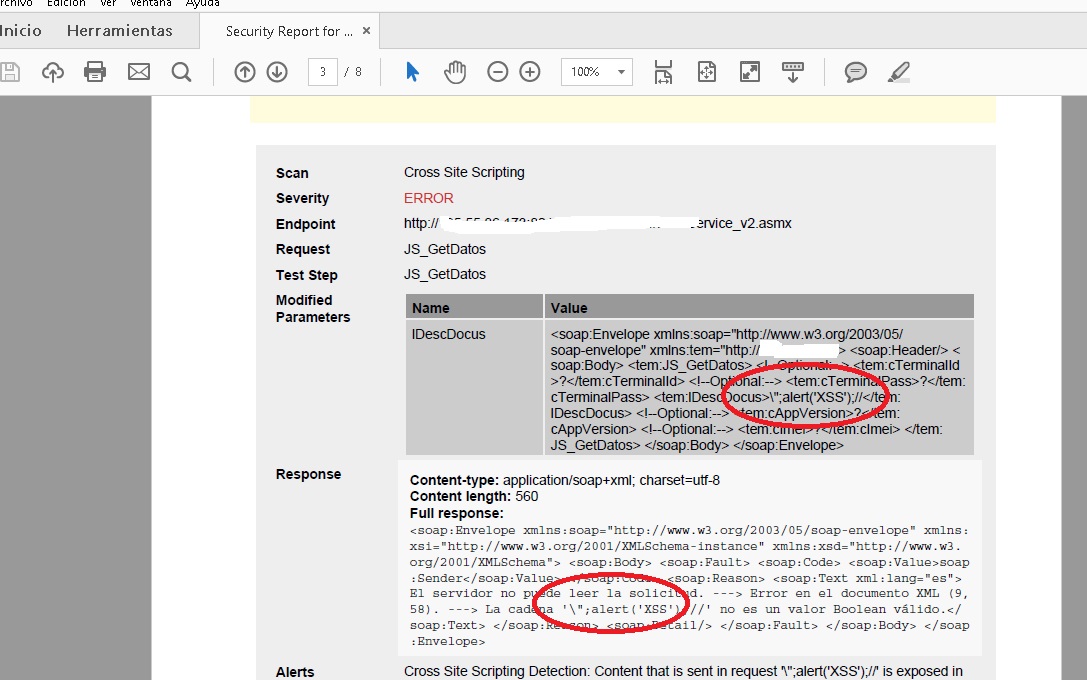The height and width of the screenshot is (680, 1087).
Task: Open the Inicio tab
Action: point(20,31)
